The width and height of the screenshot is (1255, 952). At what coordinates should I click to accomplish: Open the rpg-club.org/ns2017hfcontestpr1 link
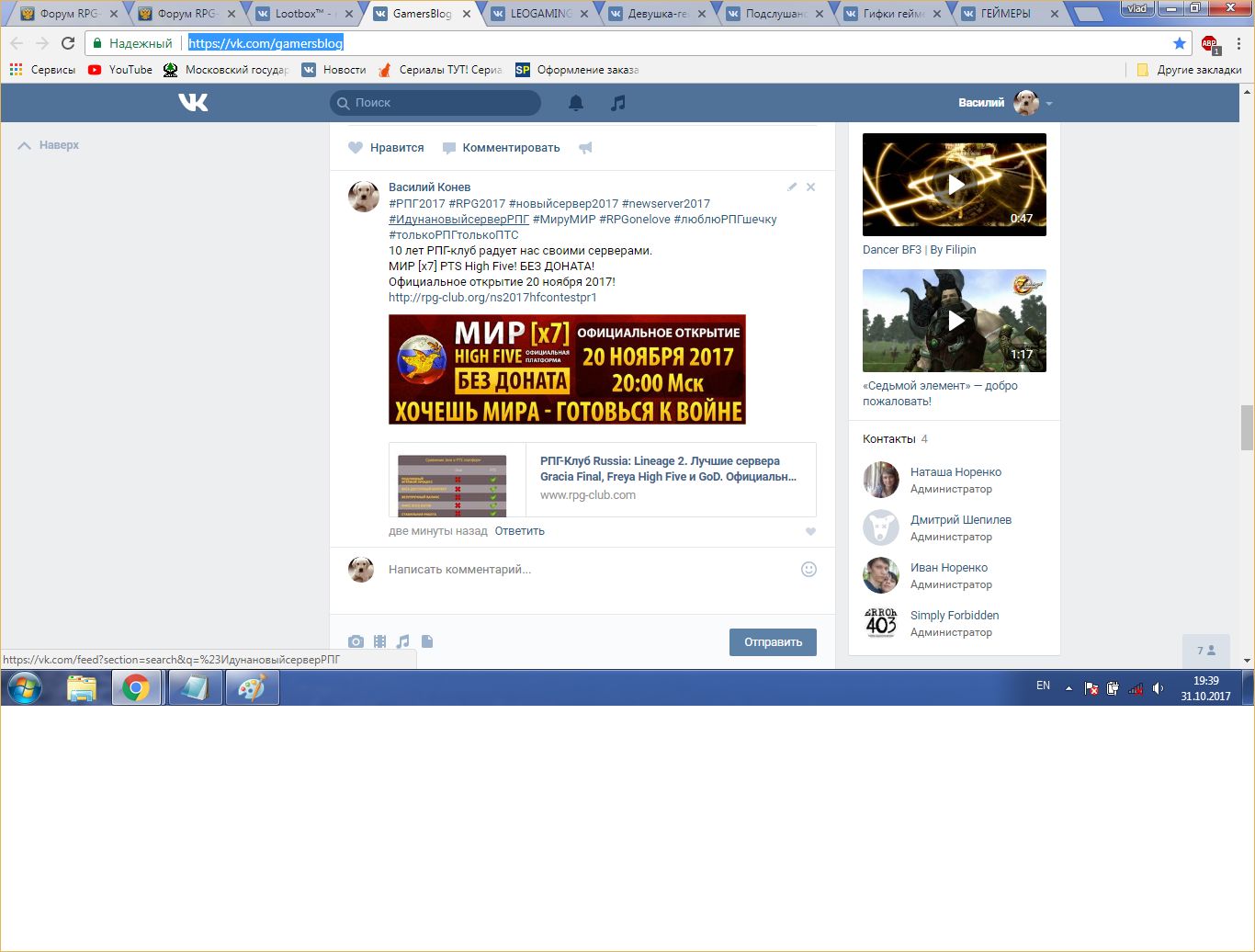[492, 298]
